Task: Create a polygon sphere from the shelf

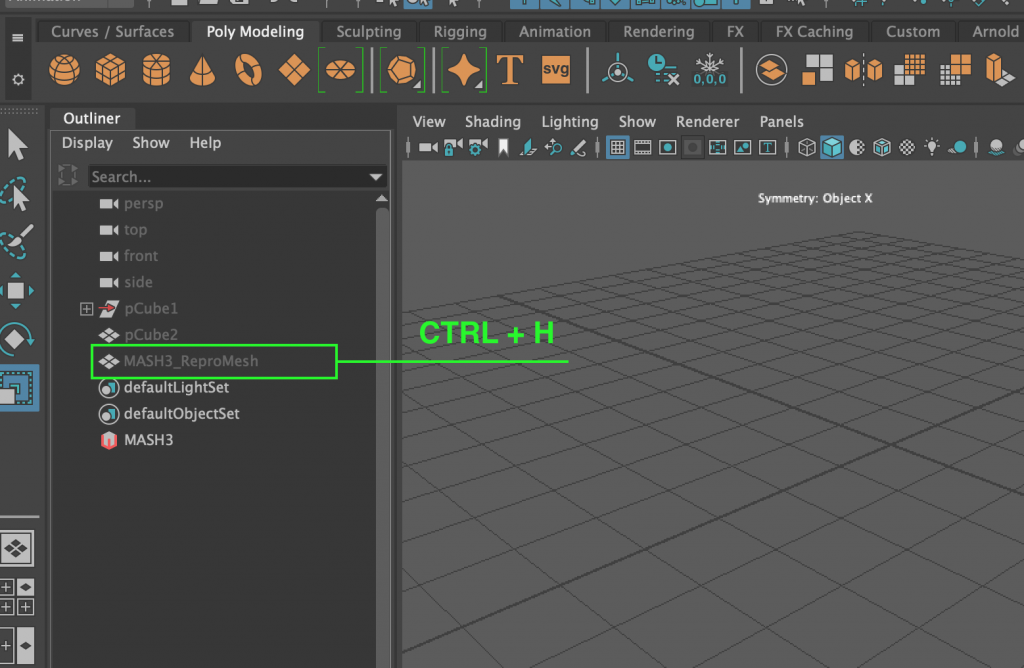Action: (x=64, y=70)
